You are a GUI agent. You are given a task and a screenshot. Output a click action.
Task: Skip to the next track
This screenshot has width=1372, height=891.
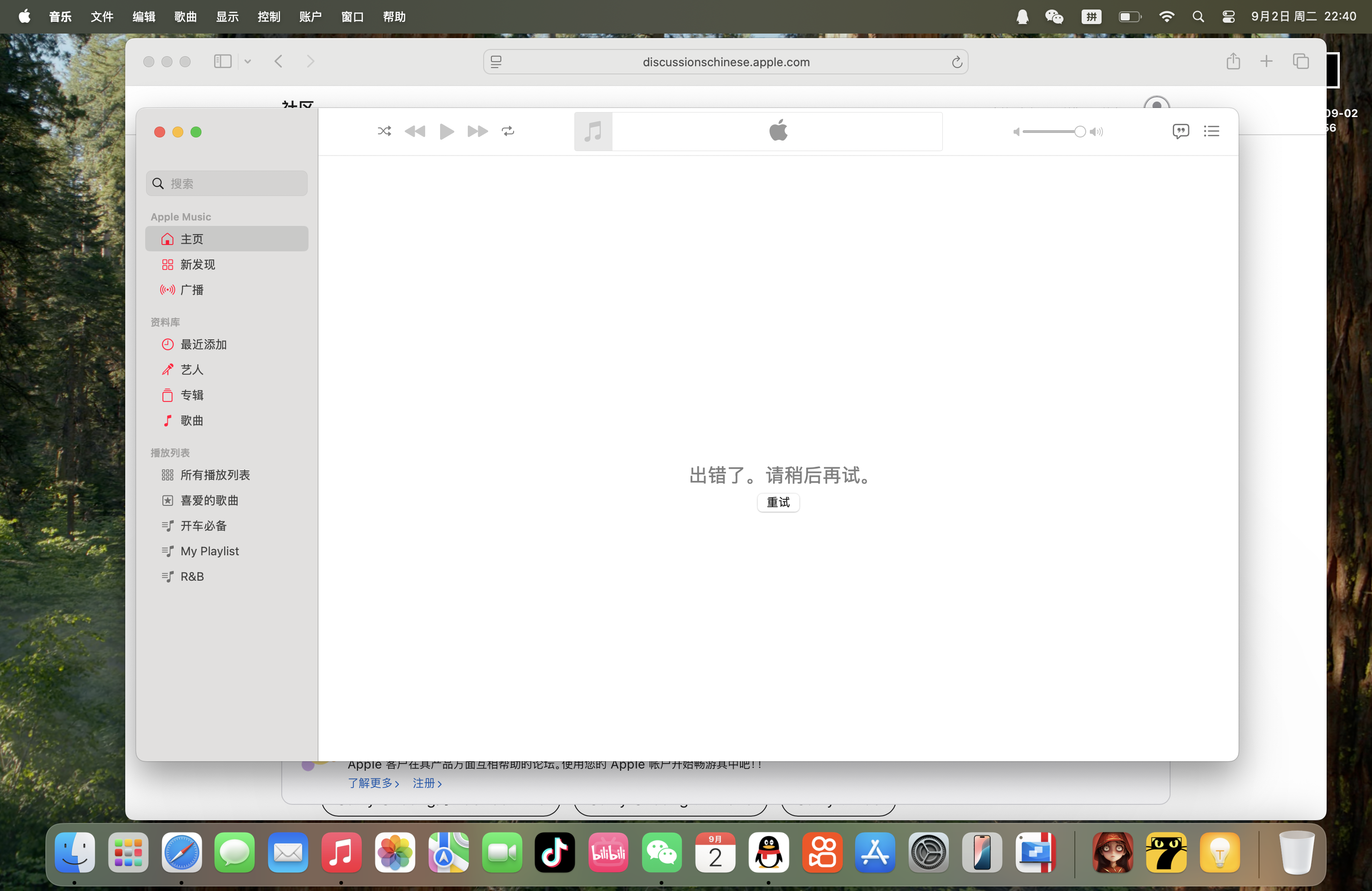477,132
